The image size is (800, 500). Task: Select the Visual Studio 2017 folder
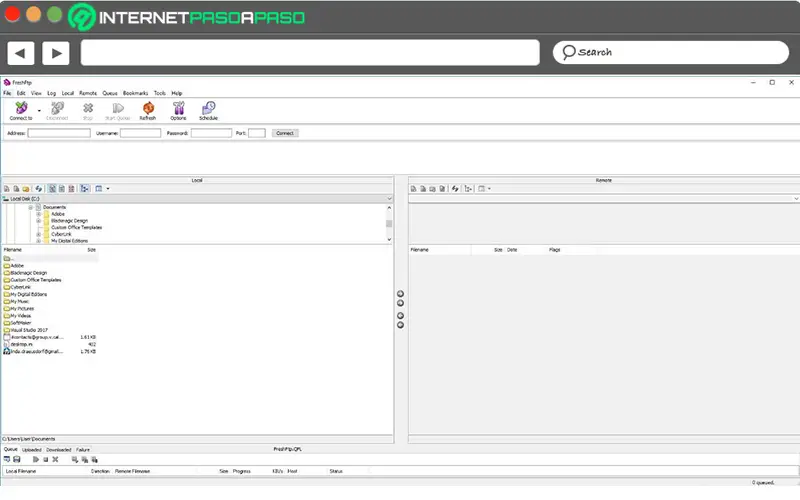pyautogui.click(x=26, y=330)
